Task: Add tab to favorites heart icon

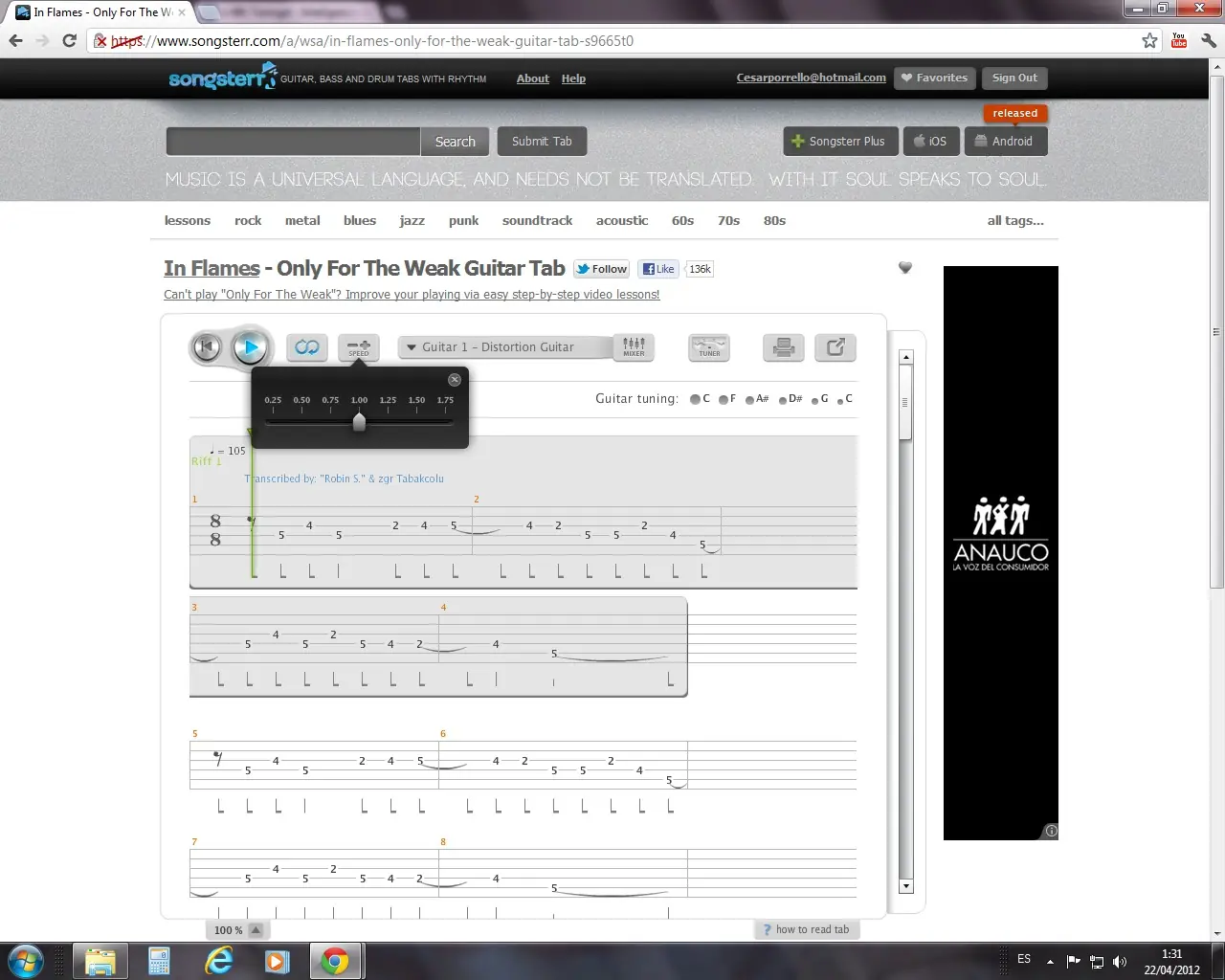Action: click(x=905, y=268)
